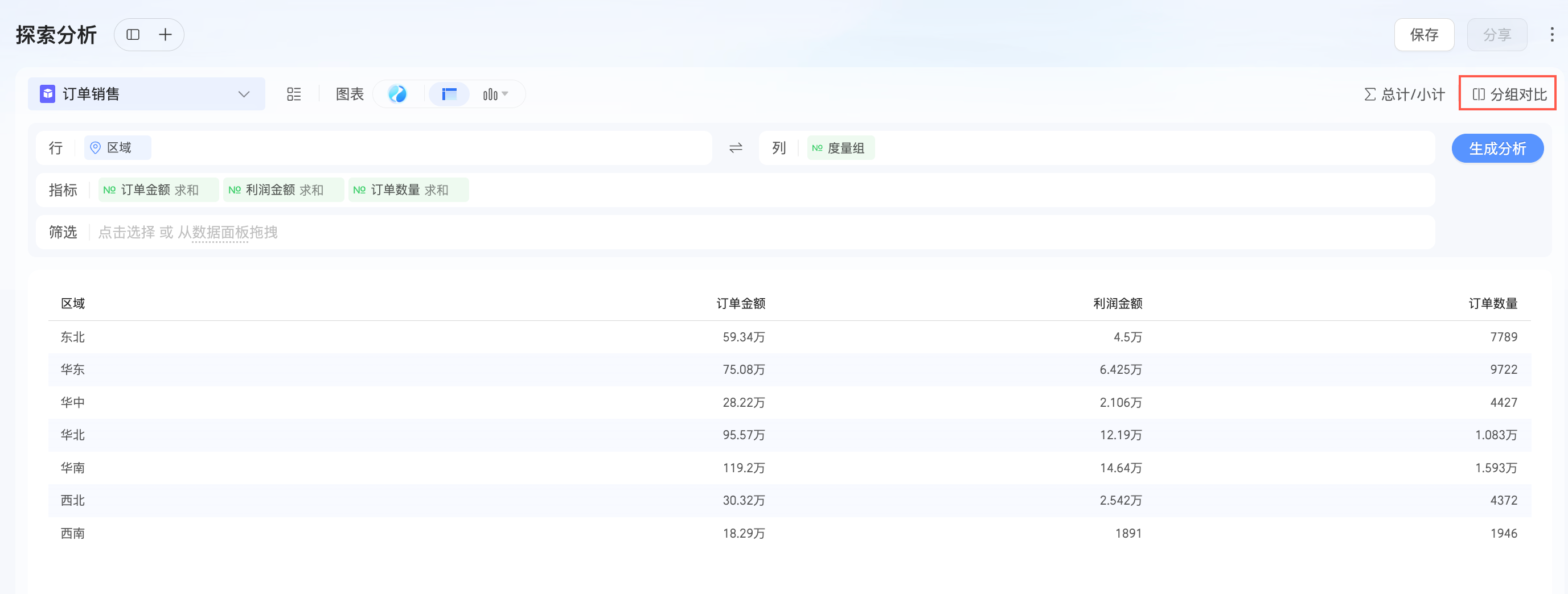Click 生成分析 button

1497,148
